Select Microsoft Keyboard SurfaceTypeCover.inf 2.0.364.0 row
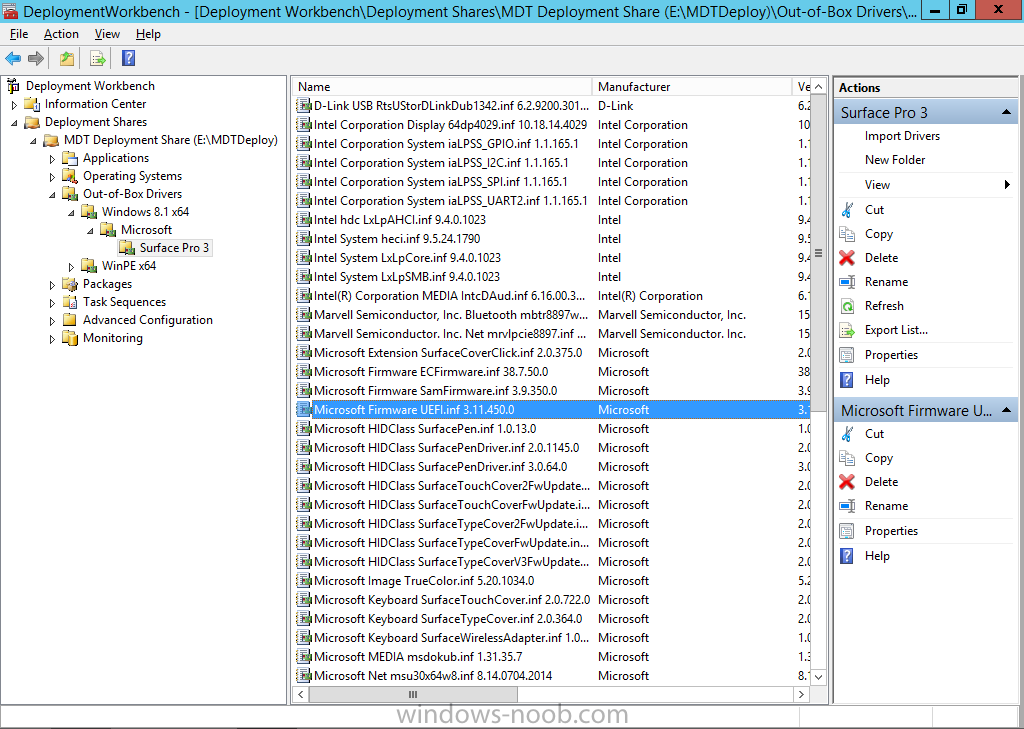Image resolution: width=1024 pixels, height=729 pixels. click(x=552, y=619)
